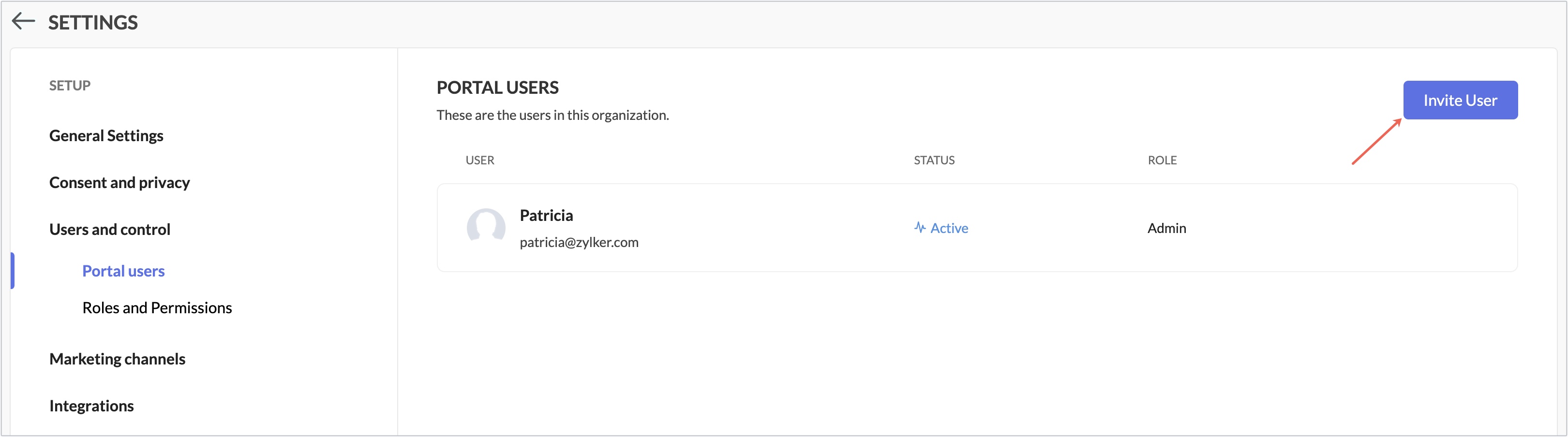Image resolution: width=1568 pixels, height=437 pixels.
Task: Open General Settings in the setup menu
Action: [x=106, y=135]
